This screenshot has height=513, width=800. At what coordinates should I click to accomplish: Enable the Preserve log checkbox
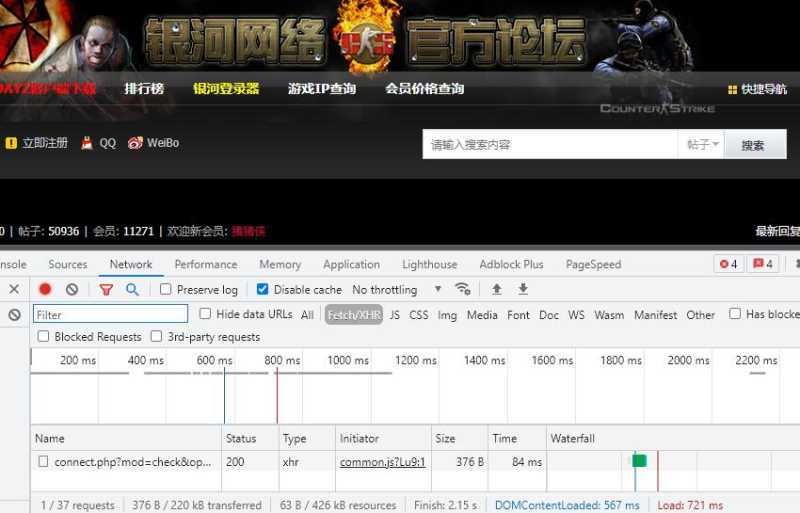[x=166, y=289]
